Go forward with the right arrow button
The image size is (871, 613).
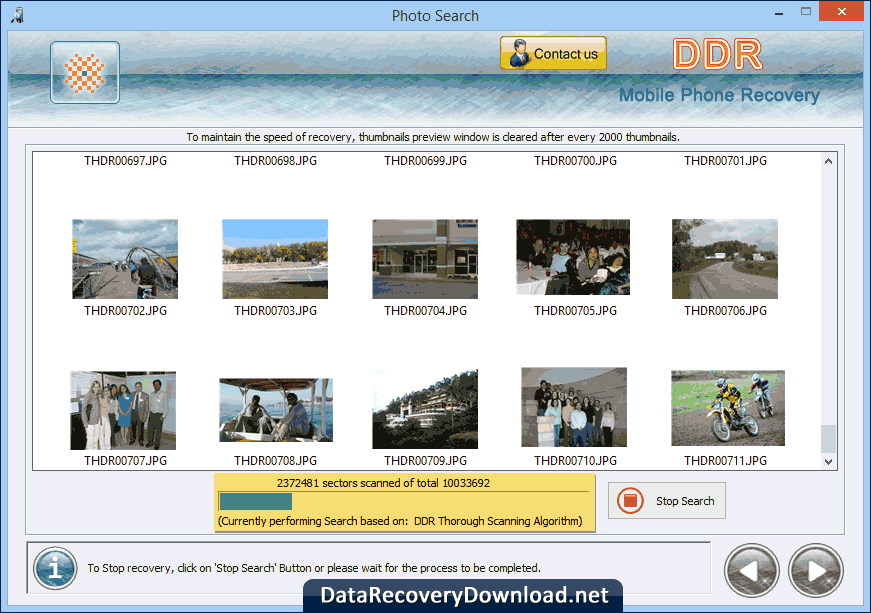(x=815, y=570)
